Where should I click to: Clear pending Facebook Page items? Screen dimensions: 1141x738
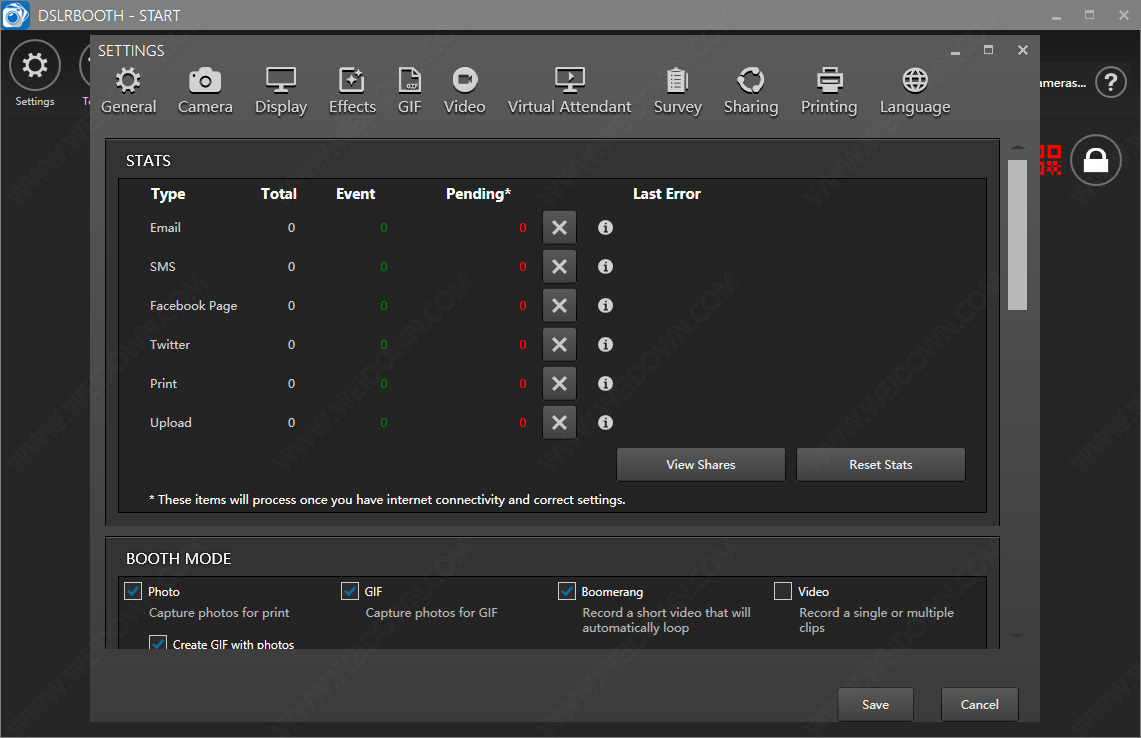tap(559, 306)
